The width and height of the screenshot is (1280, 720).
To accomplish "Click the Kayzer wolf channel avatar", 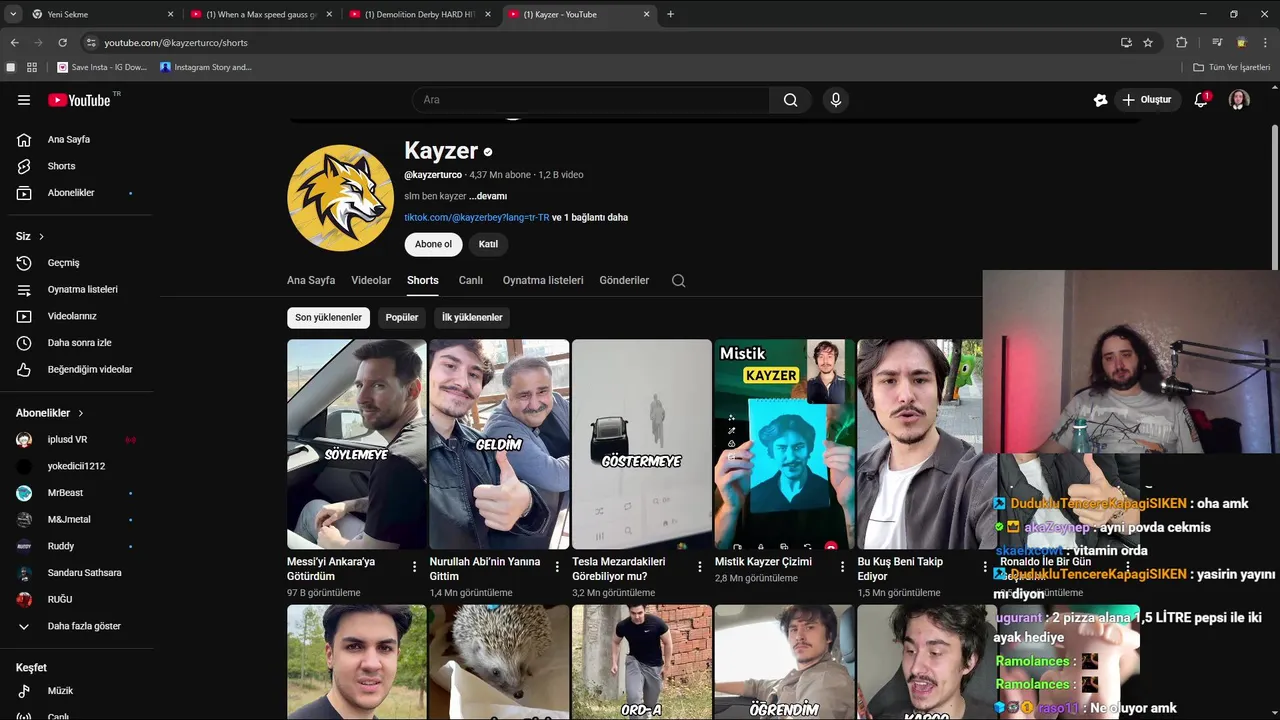I will 340,197.
